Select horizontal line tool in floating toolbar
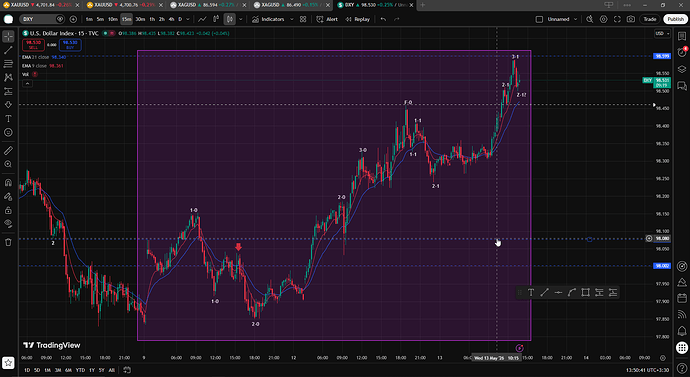The width and height of the screenshot is (690, 377). tap(558, 293)
